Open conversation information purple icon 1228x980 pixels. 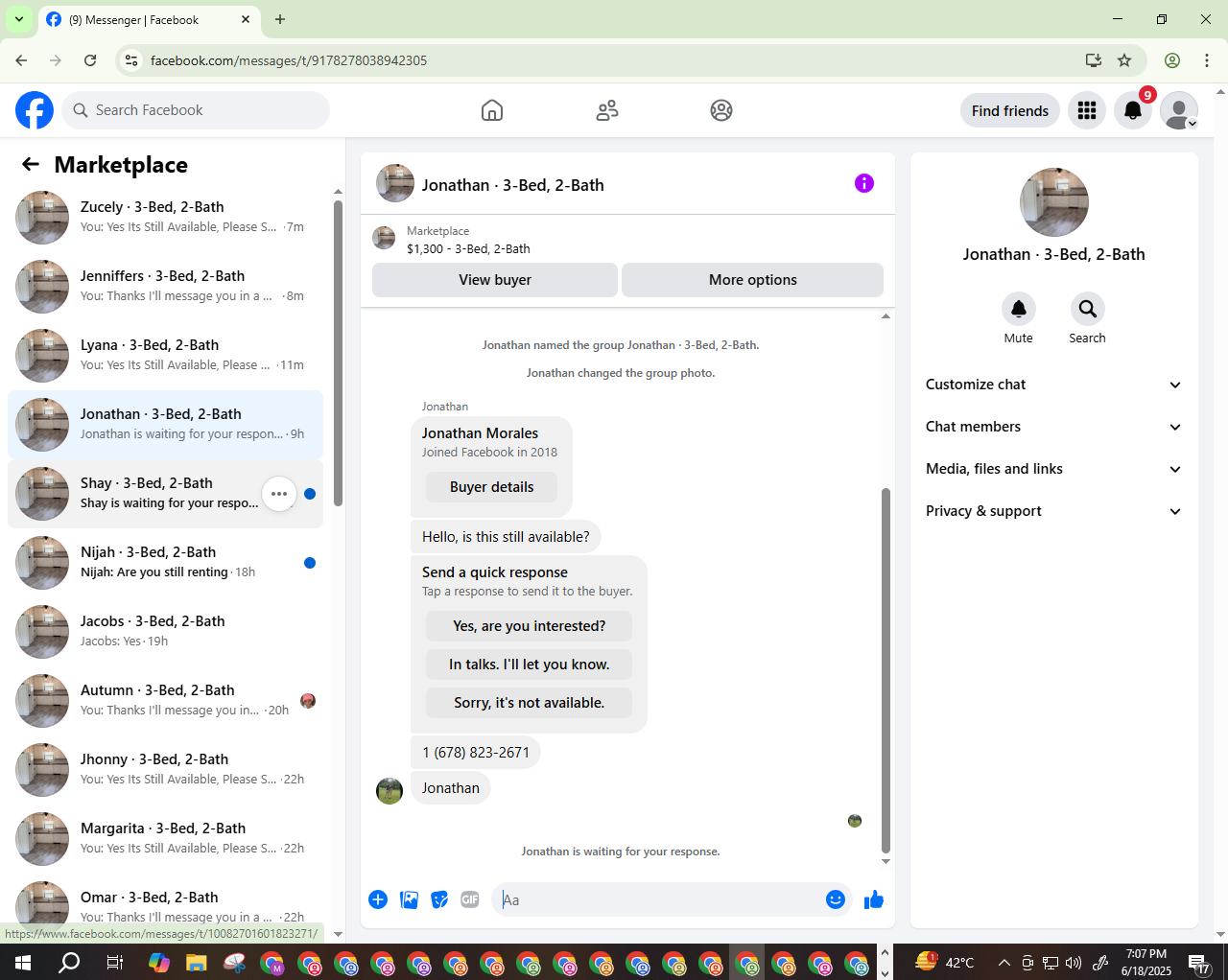pos(864,183)
